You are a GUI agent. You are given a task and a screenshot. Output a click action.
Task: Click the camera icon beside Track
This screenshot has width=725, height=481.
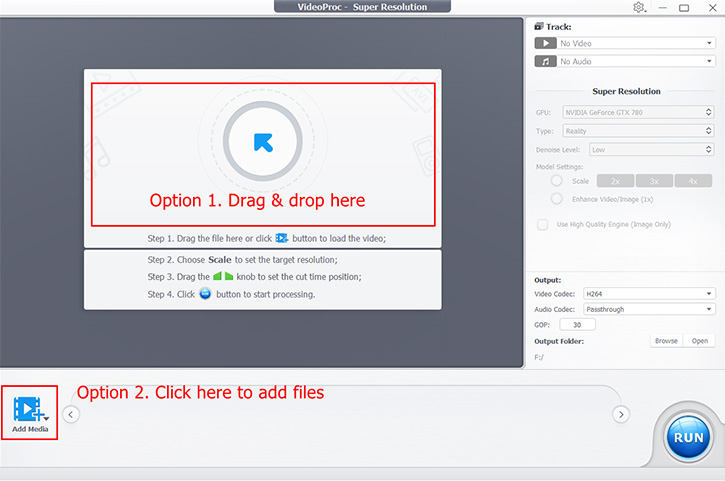pos(540,27)
